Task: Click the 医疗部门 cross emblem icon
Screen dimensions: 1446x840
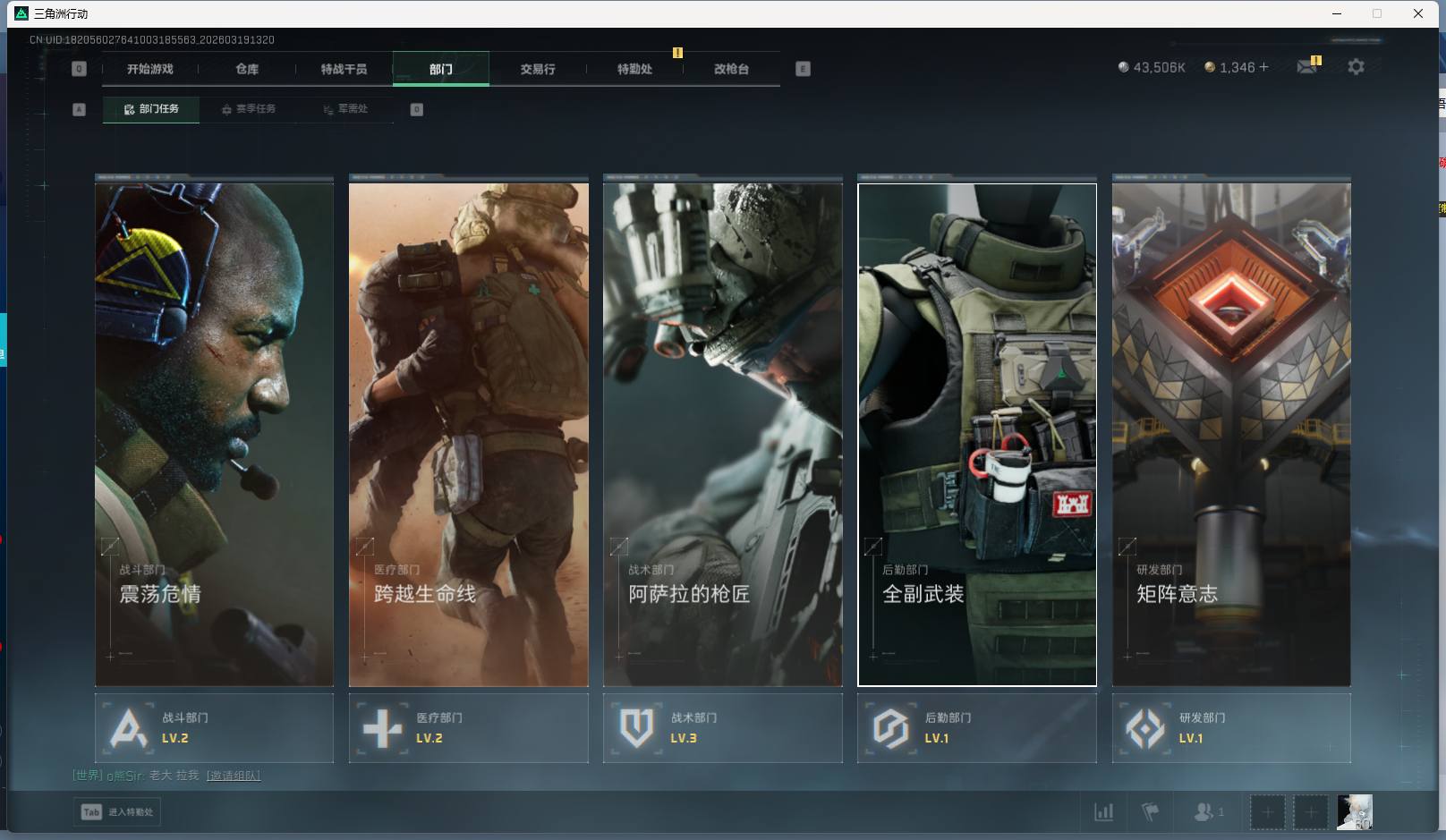Action: [382, 728]
